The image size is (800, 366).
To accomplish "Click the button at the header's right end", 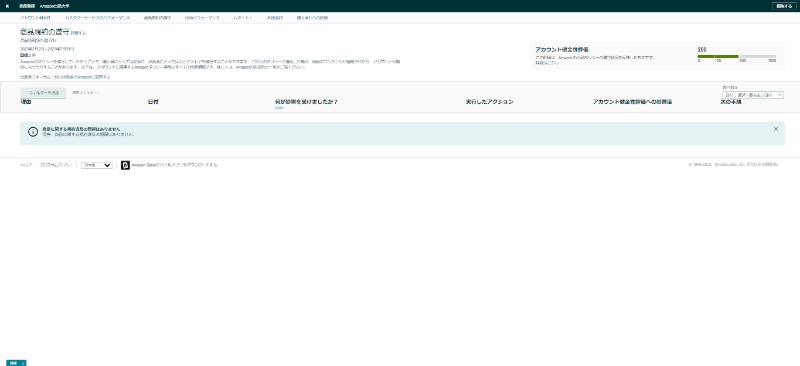I will pyautogui.click(x=785, y=6).
